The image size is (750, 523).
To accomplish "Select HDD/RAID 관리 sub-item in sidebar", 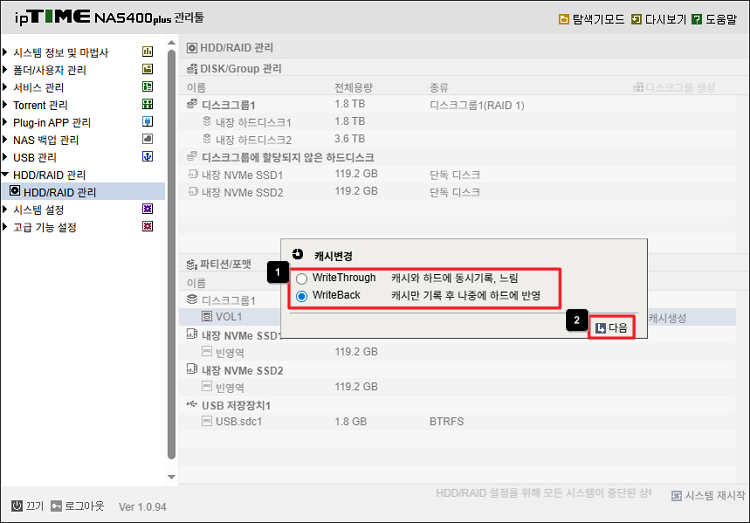I will click(60, 192).
